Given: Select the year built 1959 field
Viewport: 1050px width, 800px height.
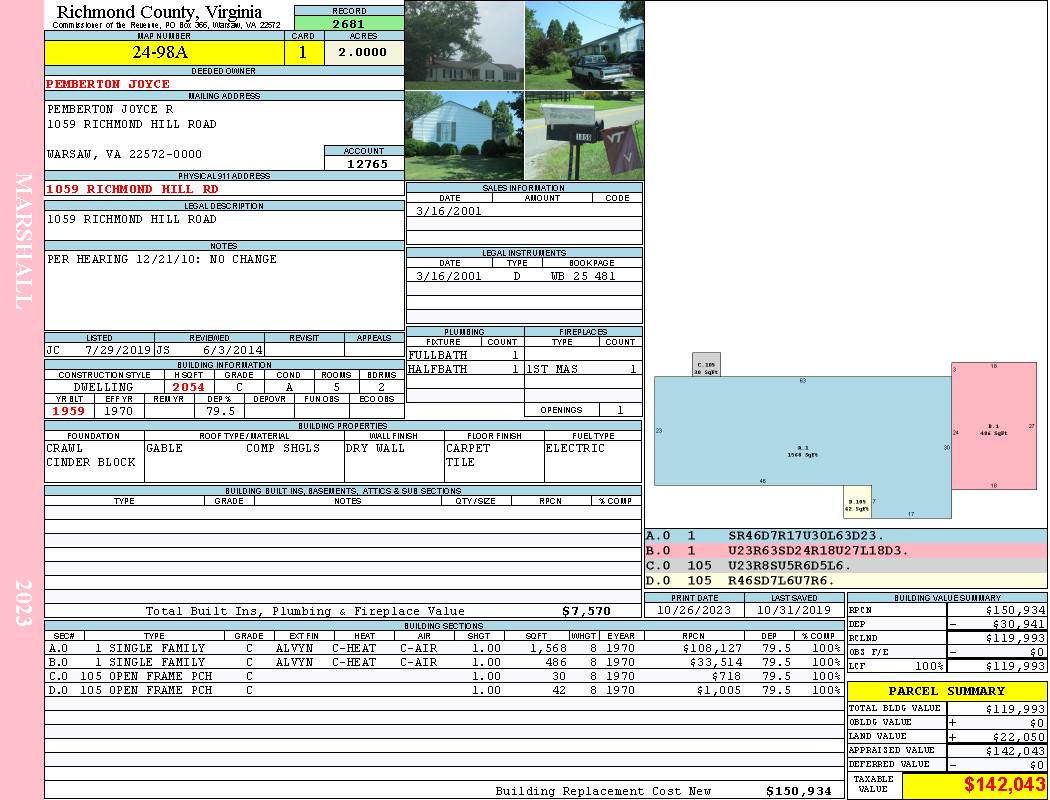Looking at the screenshot, I should point(68,411).
